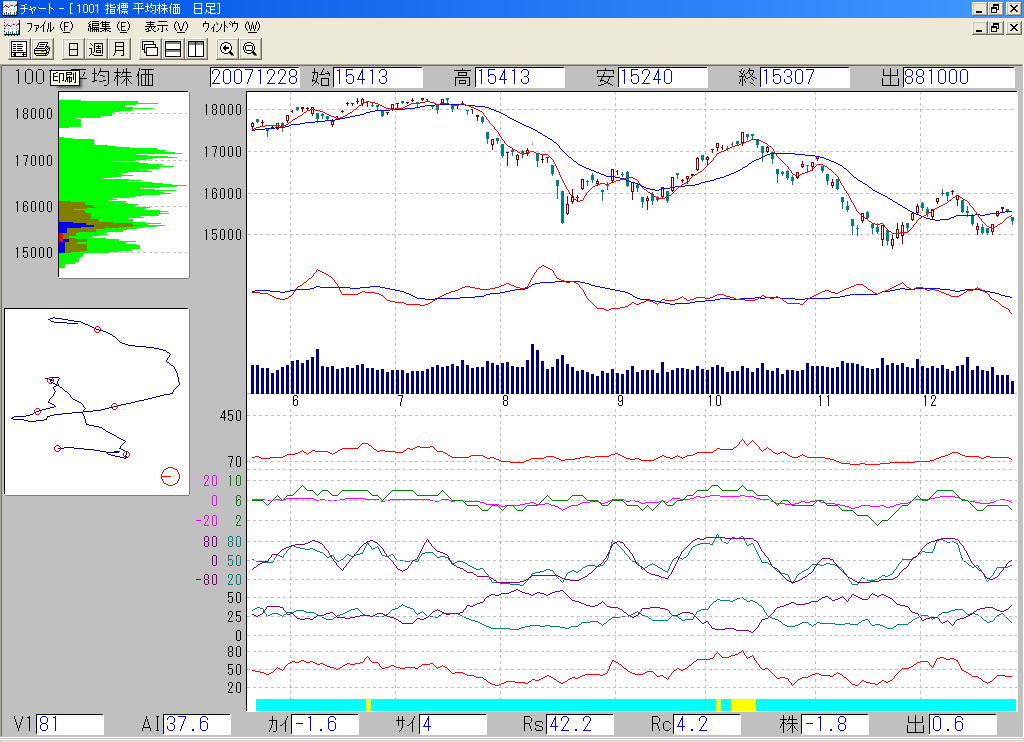This screenshot has height=742, width=1024.
Task: Click the month label 8 on time axis
Action: pyautogui.click(x=505, y=401)
